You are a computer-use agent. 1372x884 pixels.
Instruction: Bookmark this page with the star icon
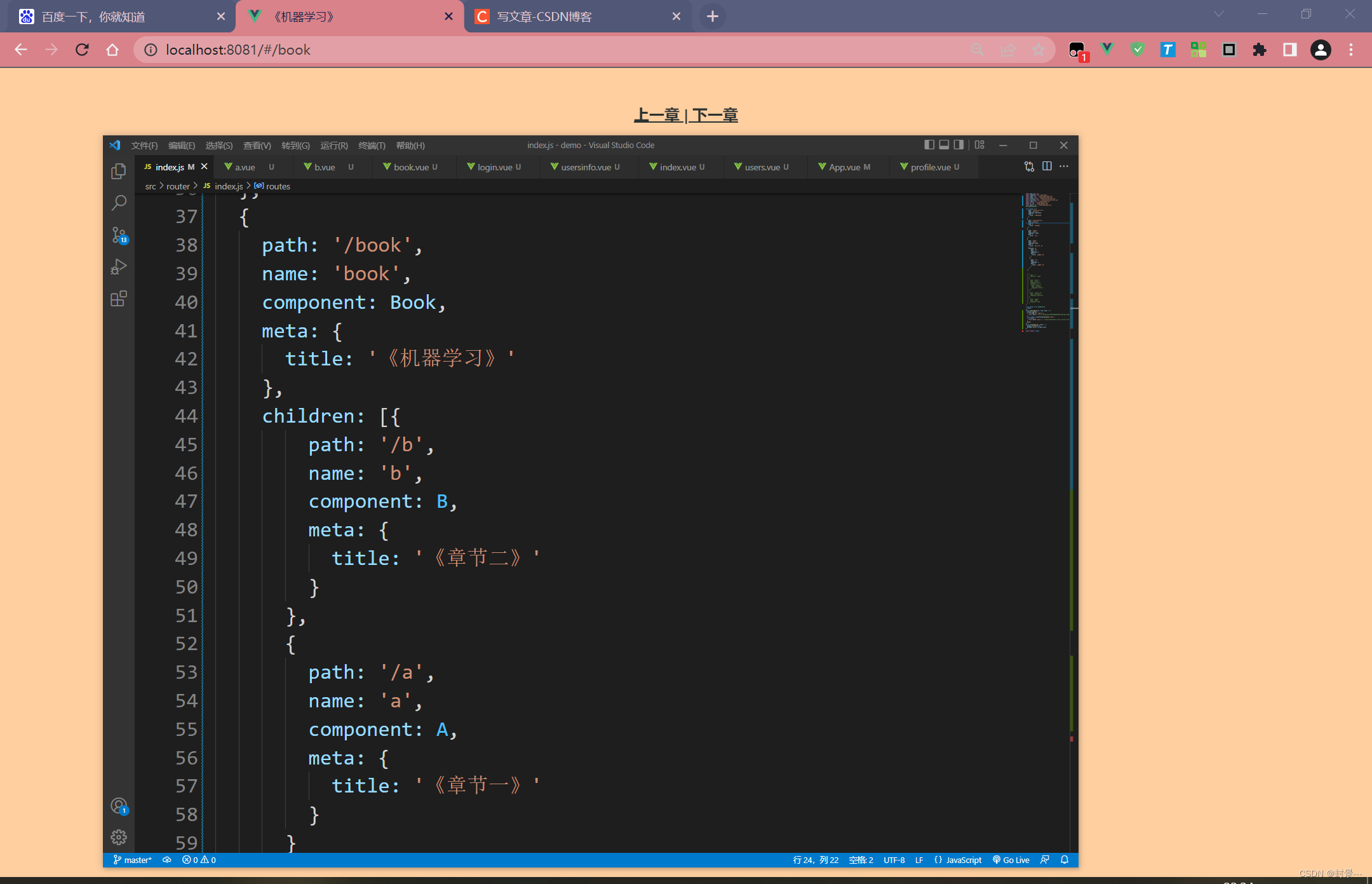pos(1039,50)
